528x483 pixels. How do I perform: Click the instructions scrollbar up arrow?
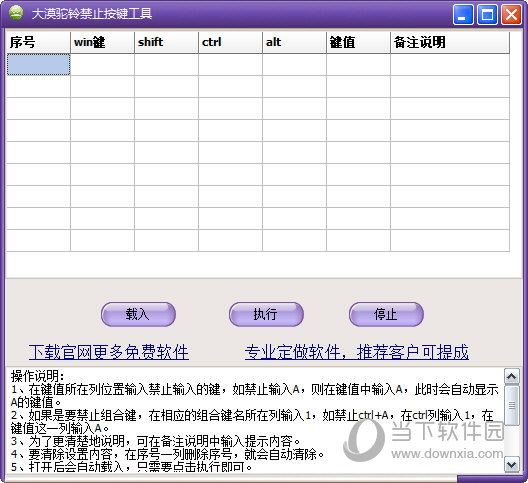pyautogui.click(x=512, y=376)
